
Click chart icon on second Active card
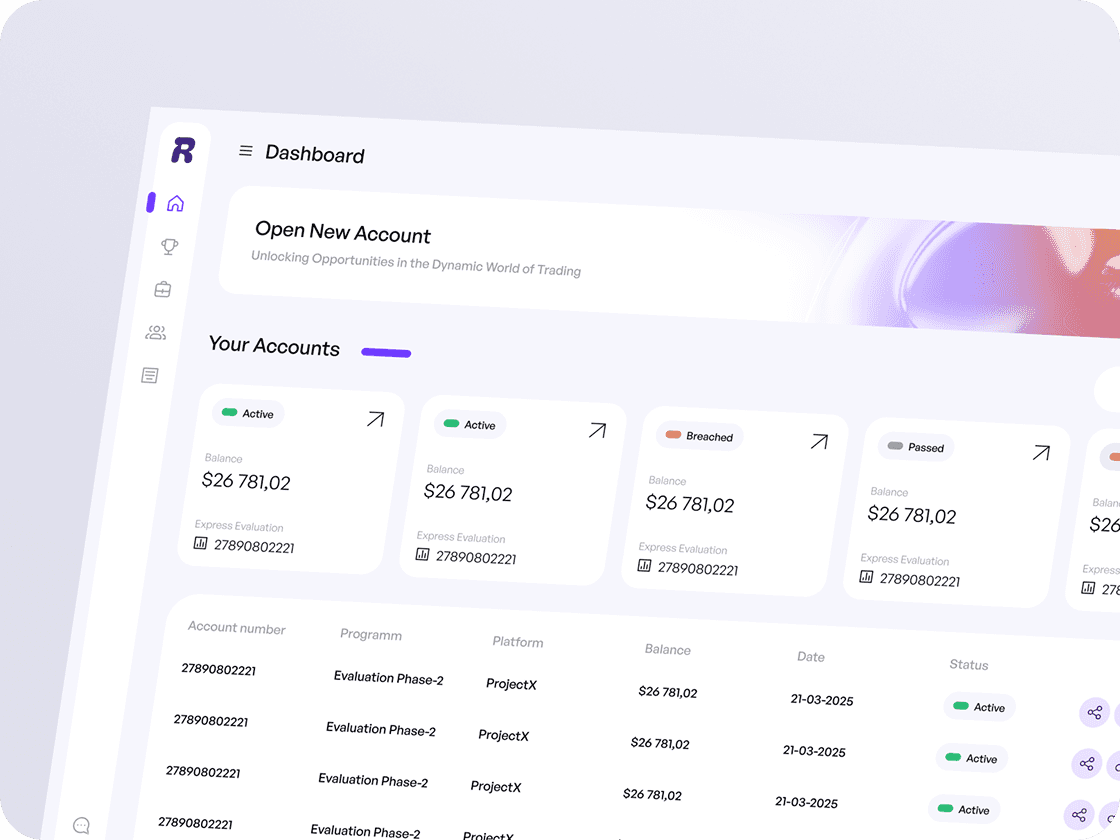[x=423, y=554]
